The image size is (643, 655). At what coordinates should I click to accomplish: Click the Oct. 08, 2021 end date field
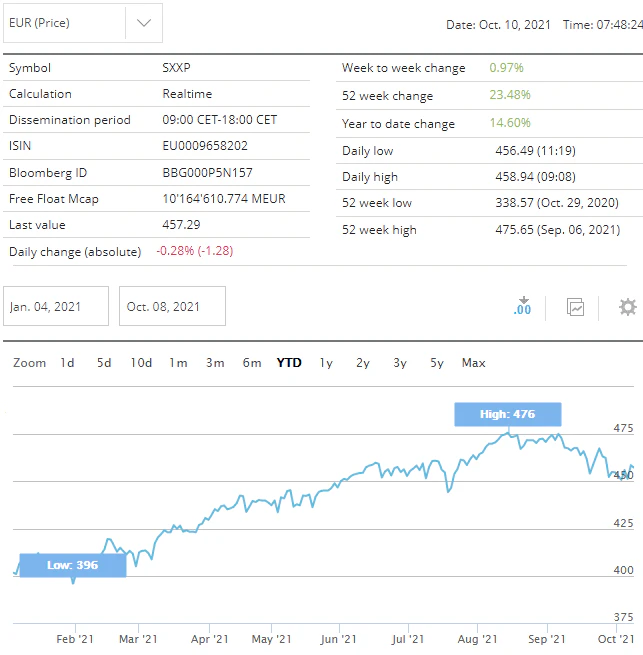[172, 306]
